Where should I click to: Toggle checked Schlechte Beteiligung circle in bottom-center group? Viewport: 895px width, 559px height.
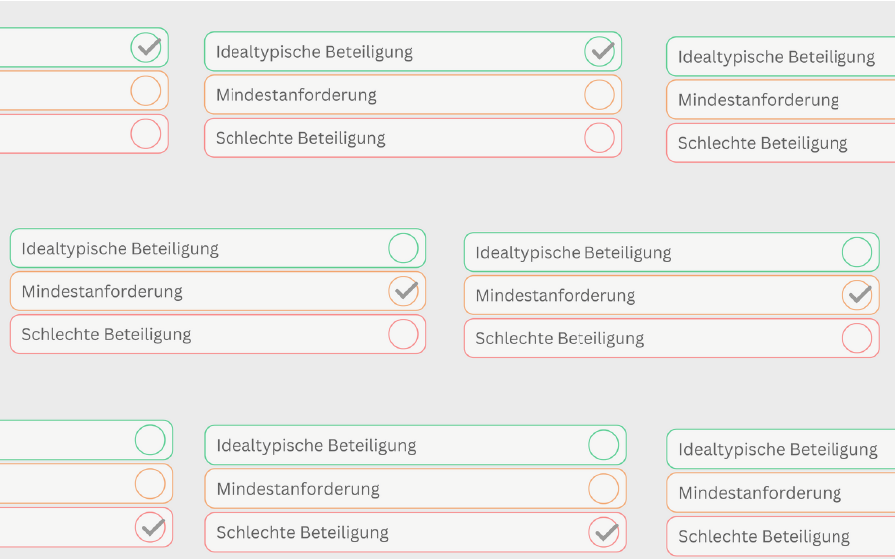tap(604, 532)
